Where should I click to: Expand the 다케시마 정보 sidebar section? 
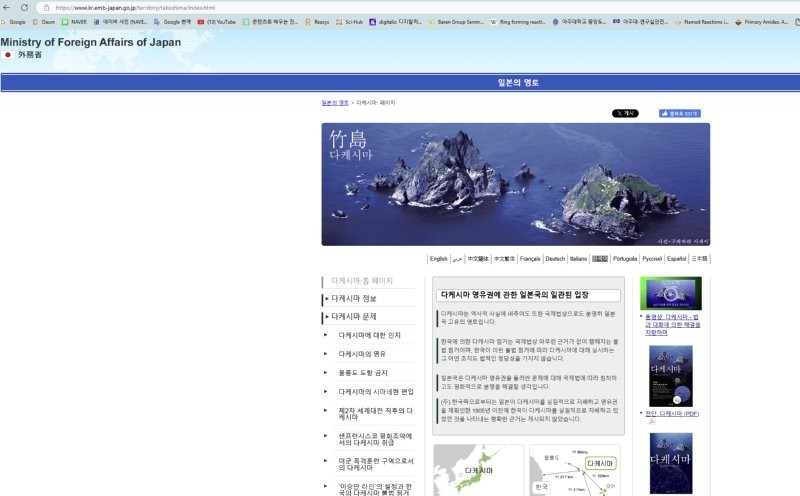tap(354, 298)
